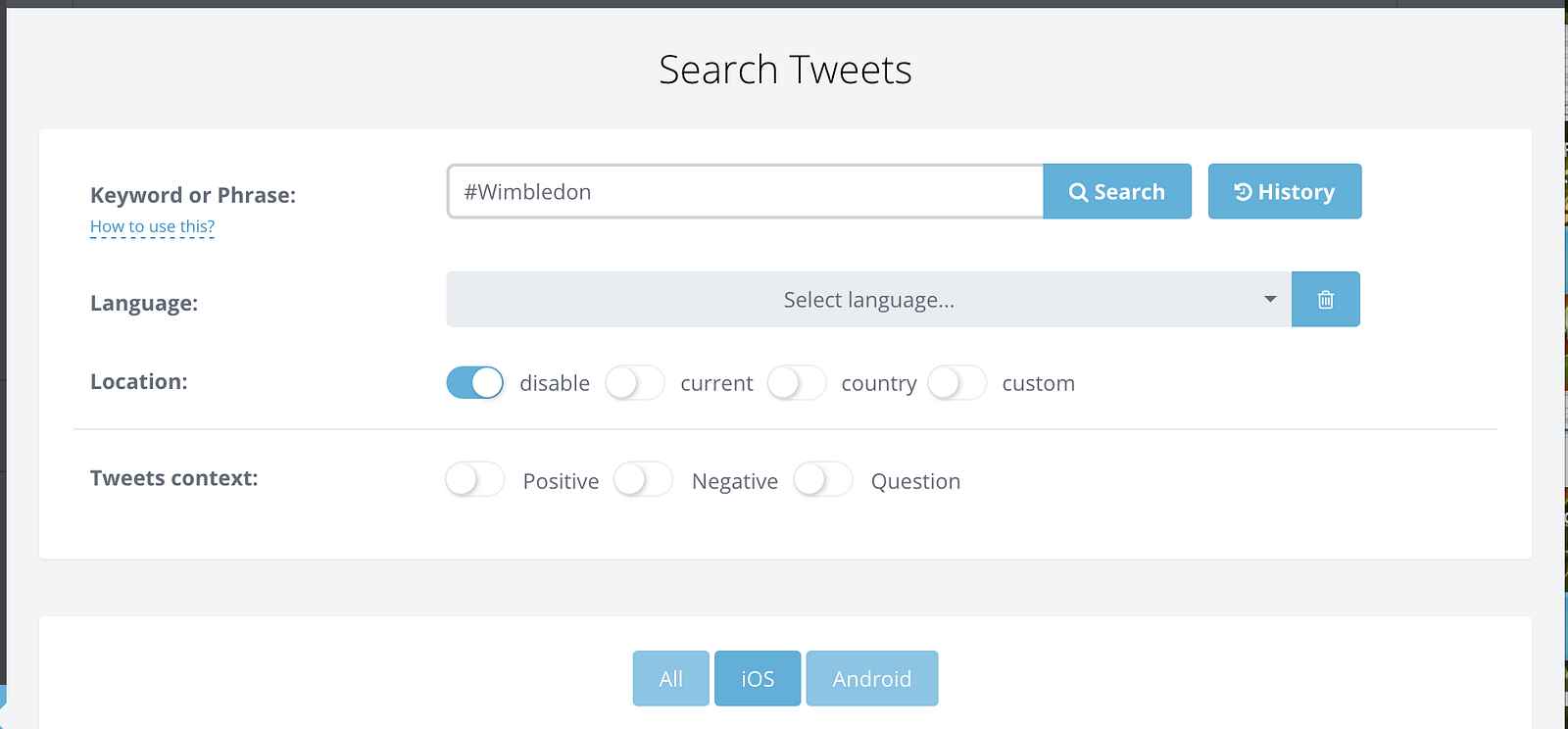
Task: Open 'How to use this?' help link
Action: (152, 226)
